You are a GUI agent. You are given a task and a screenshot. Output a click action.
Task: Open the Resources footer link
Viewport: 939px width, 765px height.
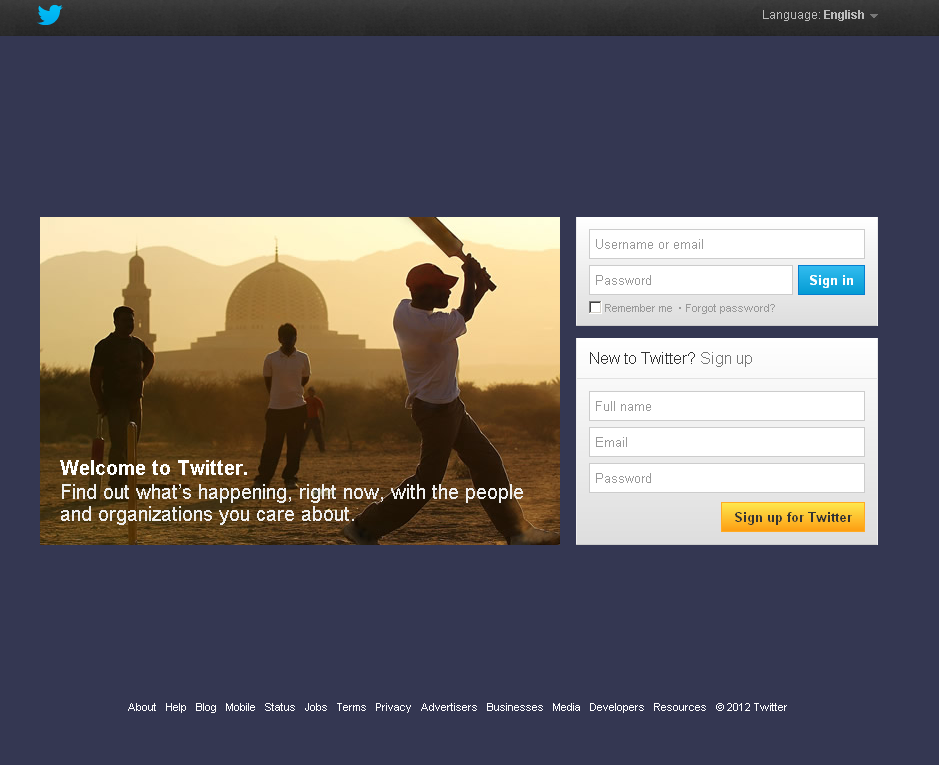click(679, 707)
